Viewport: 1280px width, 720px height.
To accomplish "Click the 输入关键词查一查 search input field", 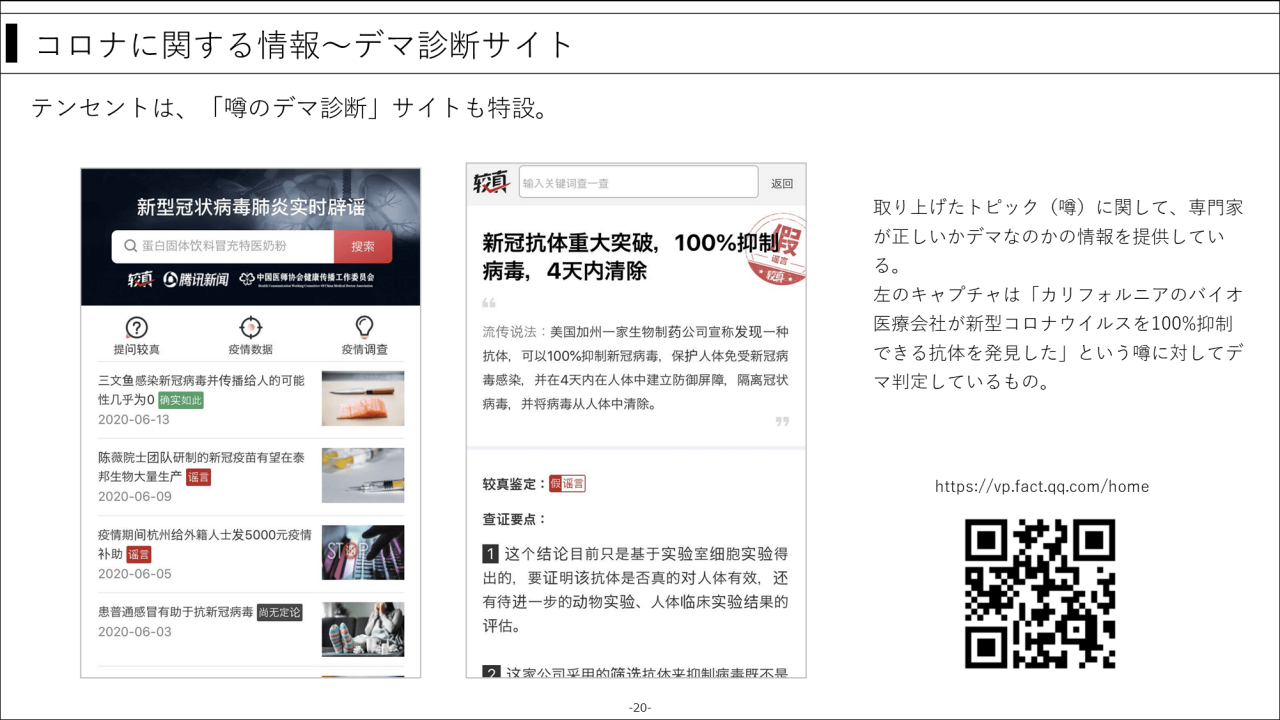I will coord(638,182).
